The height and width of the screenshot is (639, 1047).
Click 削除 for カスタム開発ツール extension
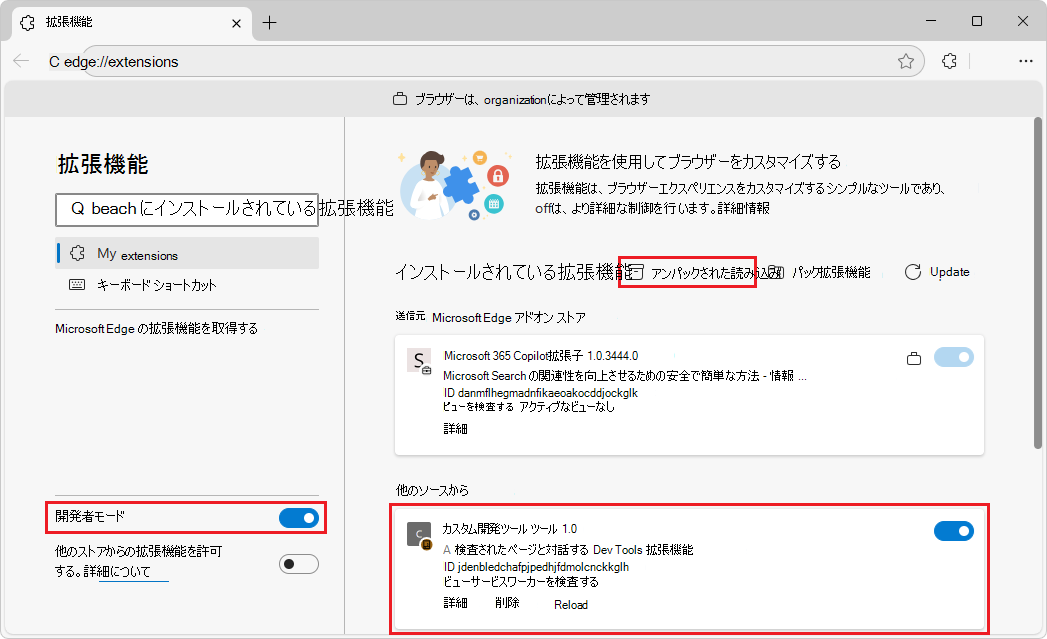[507, 604]
